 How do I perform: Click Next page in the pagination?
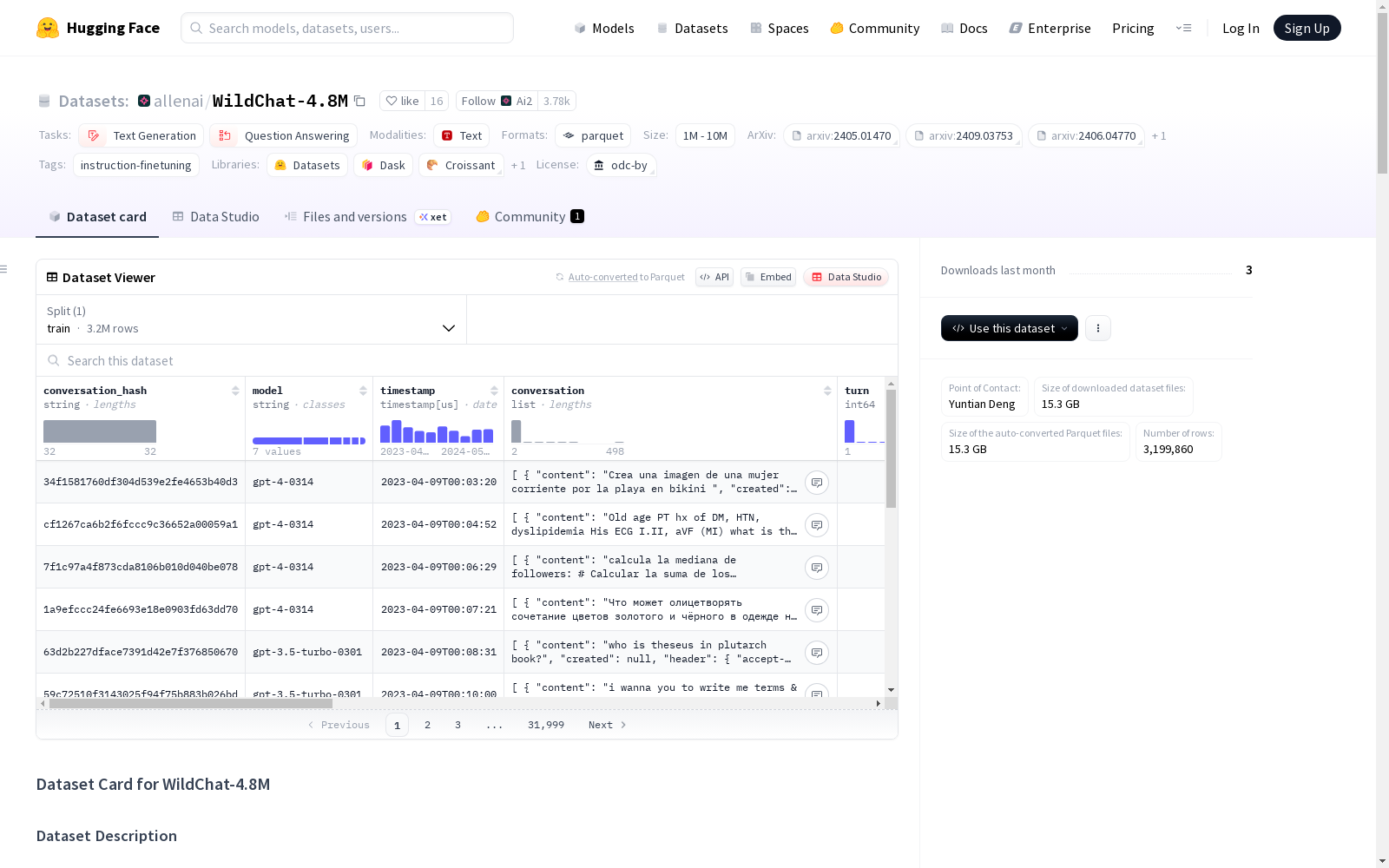pos(607,725)
